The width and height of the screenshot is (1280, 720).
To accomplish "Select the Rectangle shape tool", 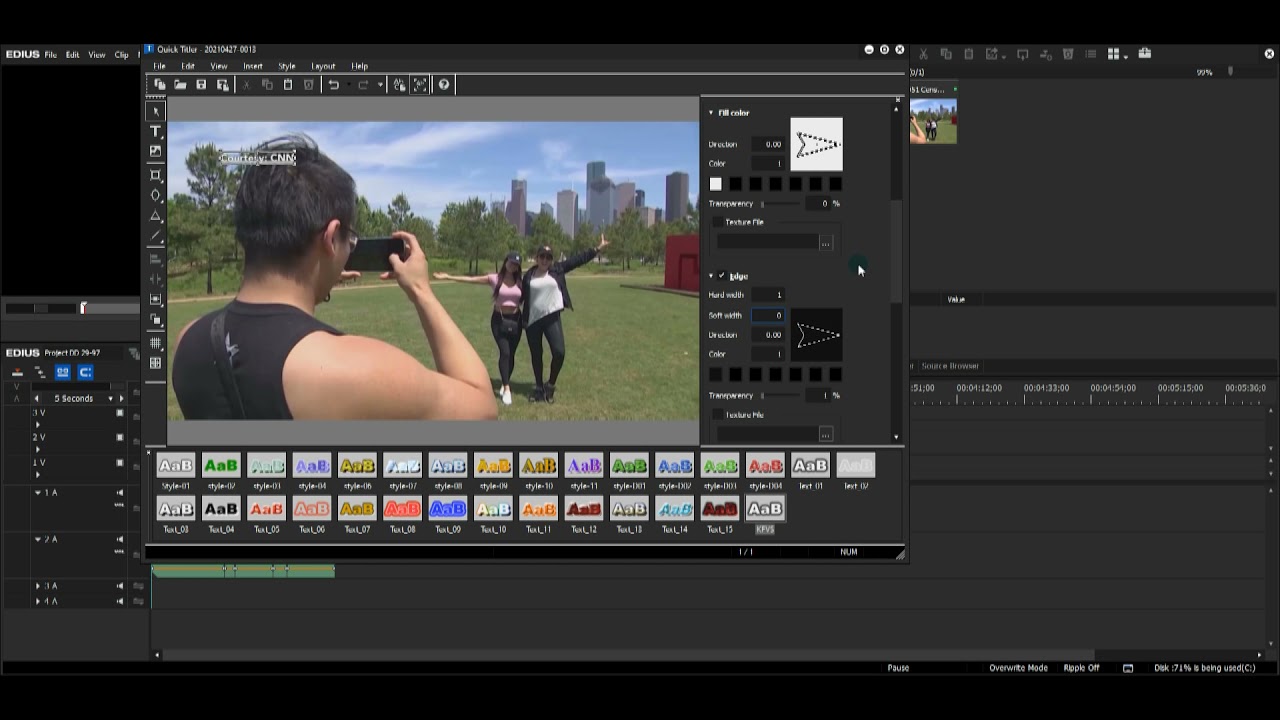I will [156, 175].
